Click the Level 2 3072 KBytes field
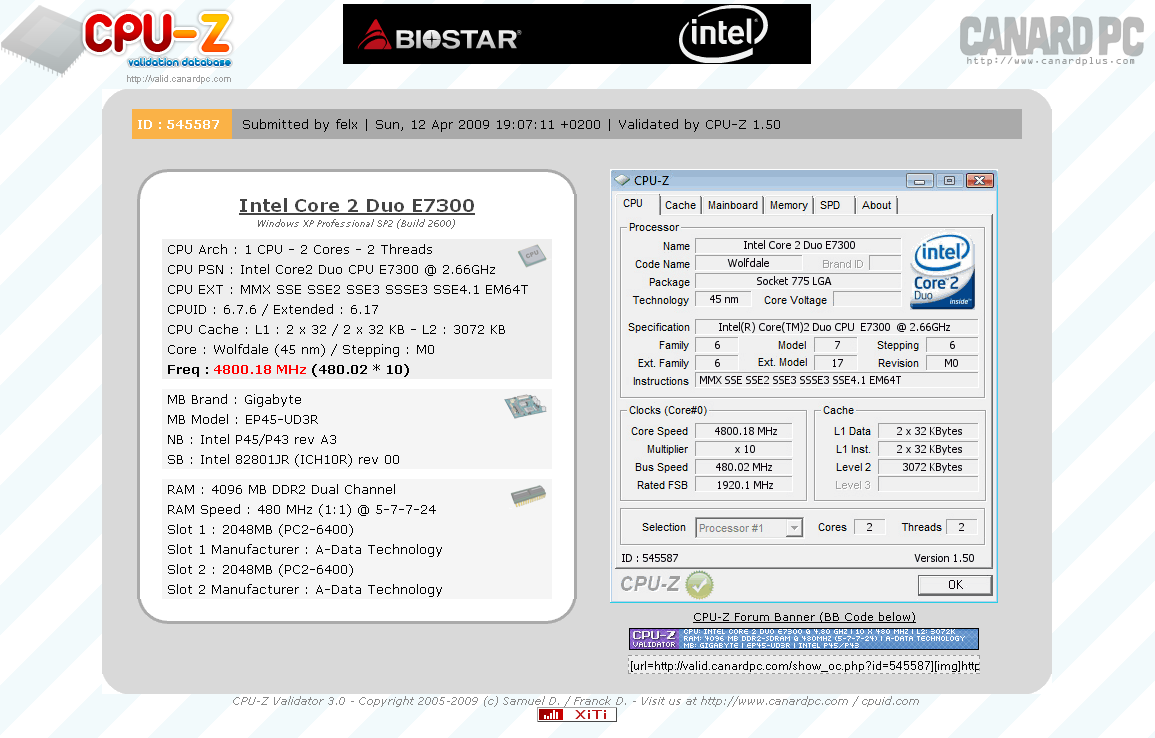The image size is (1155, 738). click(x=928, y=468)
